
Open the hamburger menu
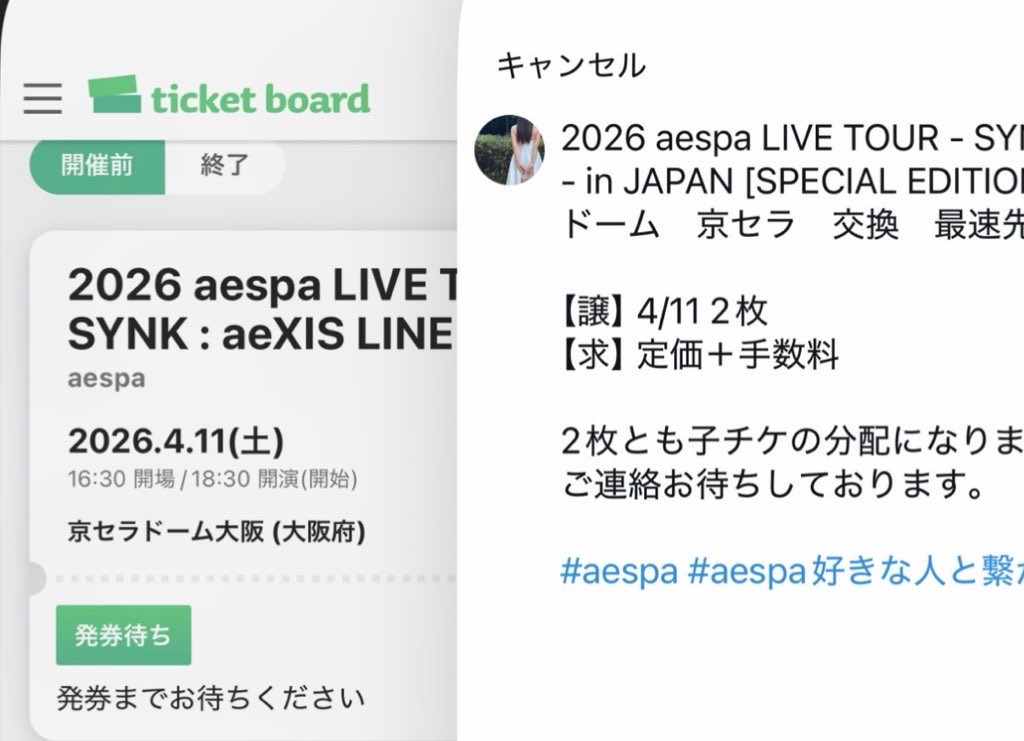point(43,98)
